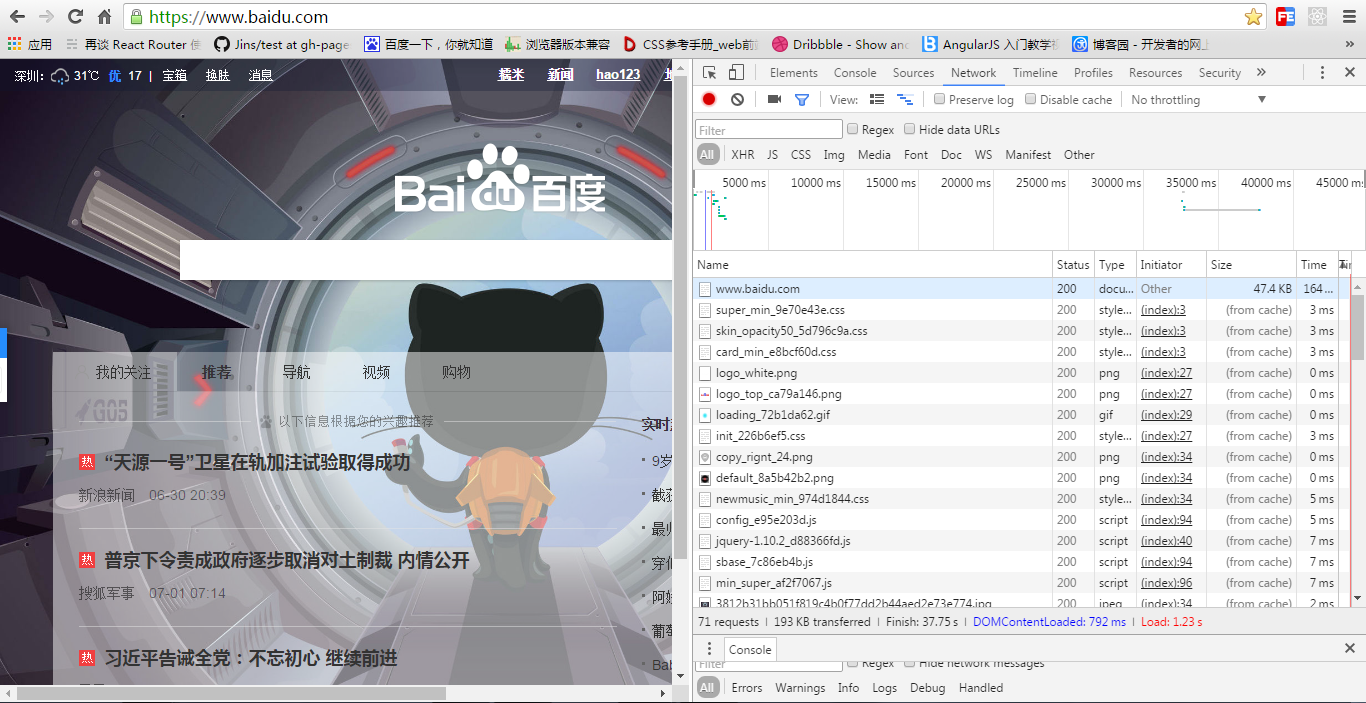Image resolution: width=1366 pixels, height=703 pixels.
Task: Filter network requests by JS
Action: tap(772, 155)
